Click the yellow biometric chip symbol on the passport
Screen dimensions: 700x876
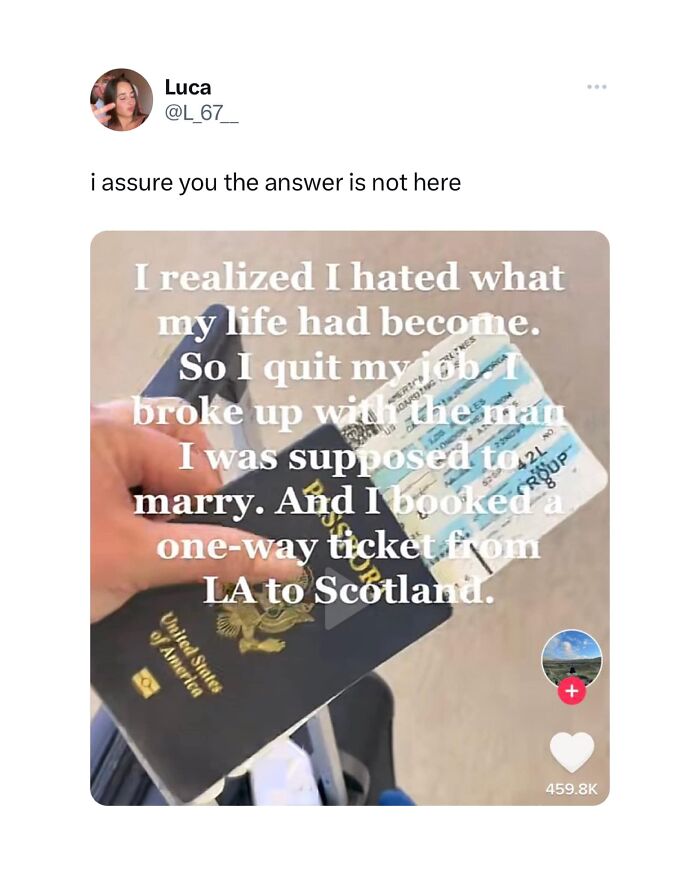[x=146, y=684]
